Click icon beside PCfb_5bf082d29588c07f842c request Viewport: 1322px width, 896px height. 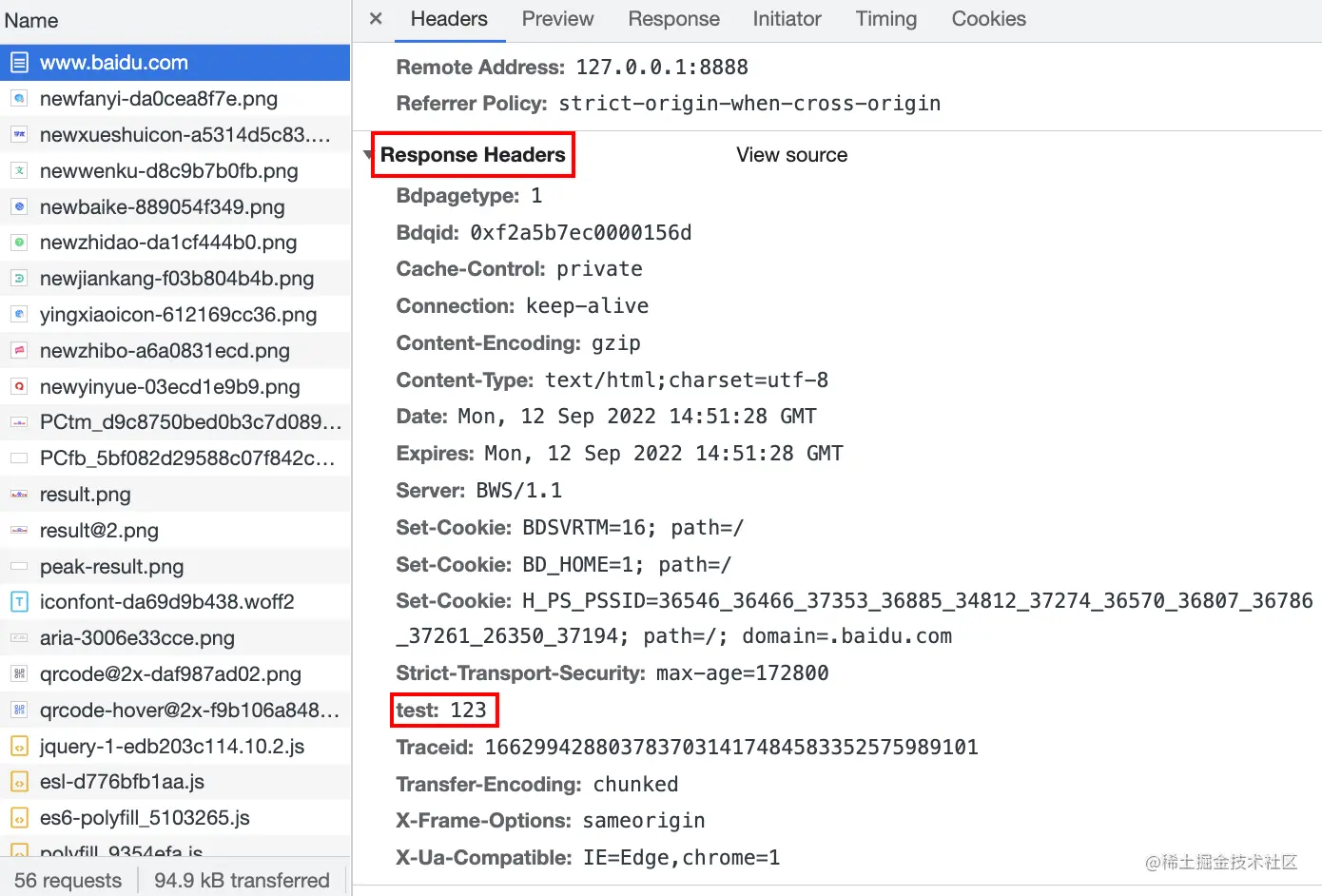click(19, 458)
